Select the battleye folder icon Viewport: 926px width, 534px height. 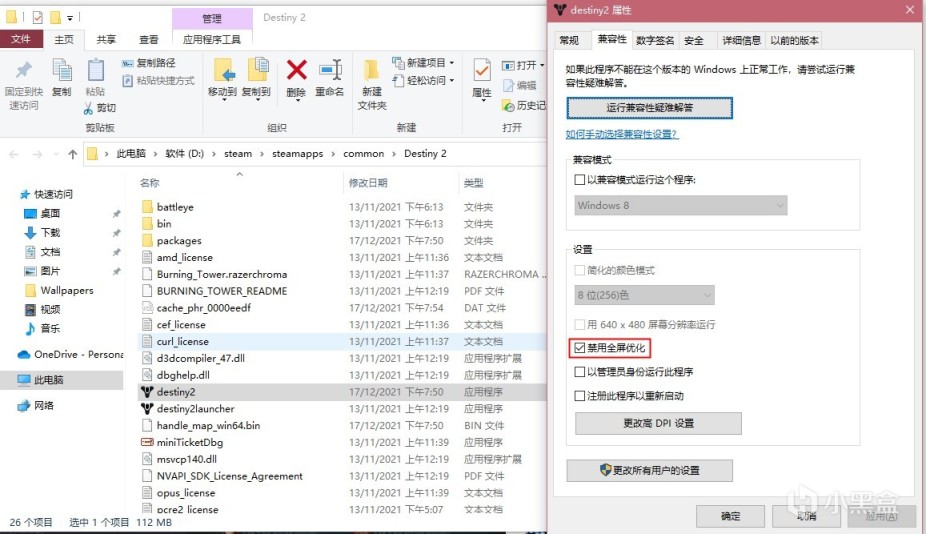tap(147, 207)
